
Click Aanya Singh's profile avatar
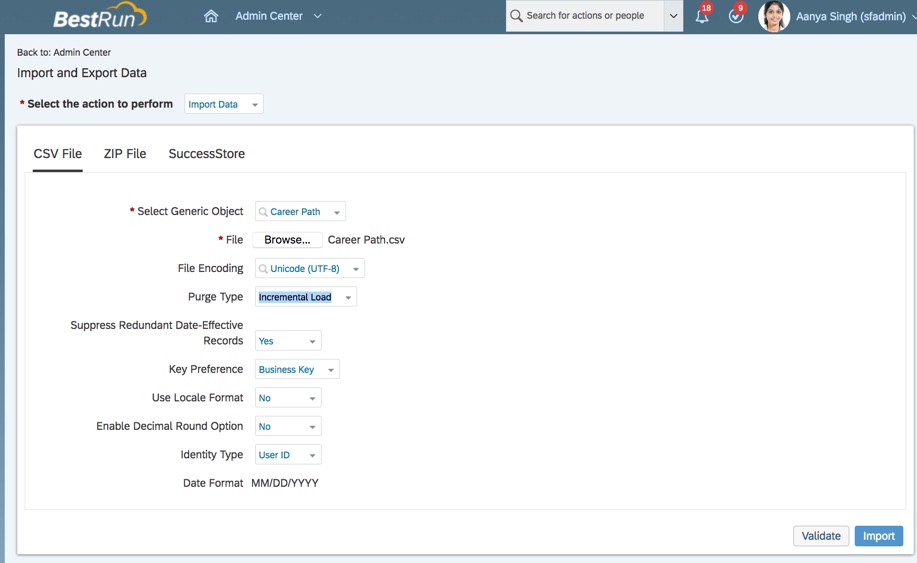point(774,16)
